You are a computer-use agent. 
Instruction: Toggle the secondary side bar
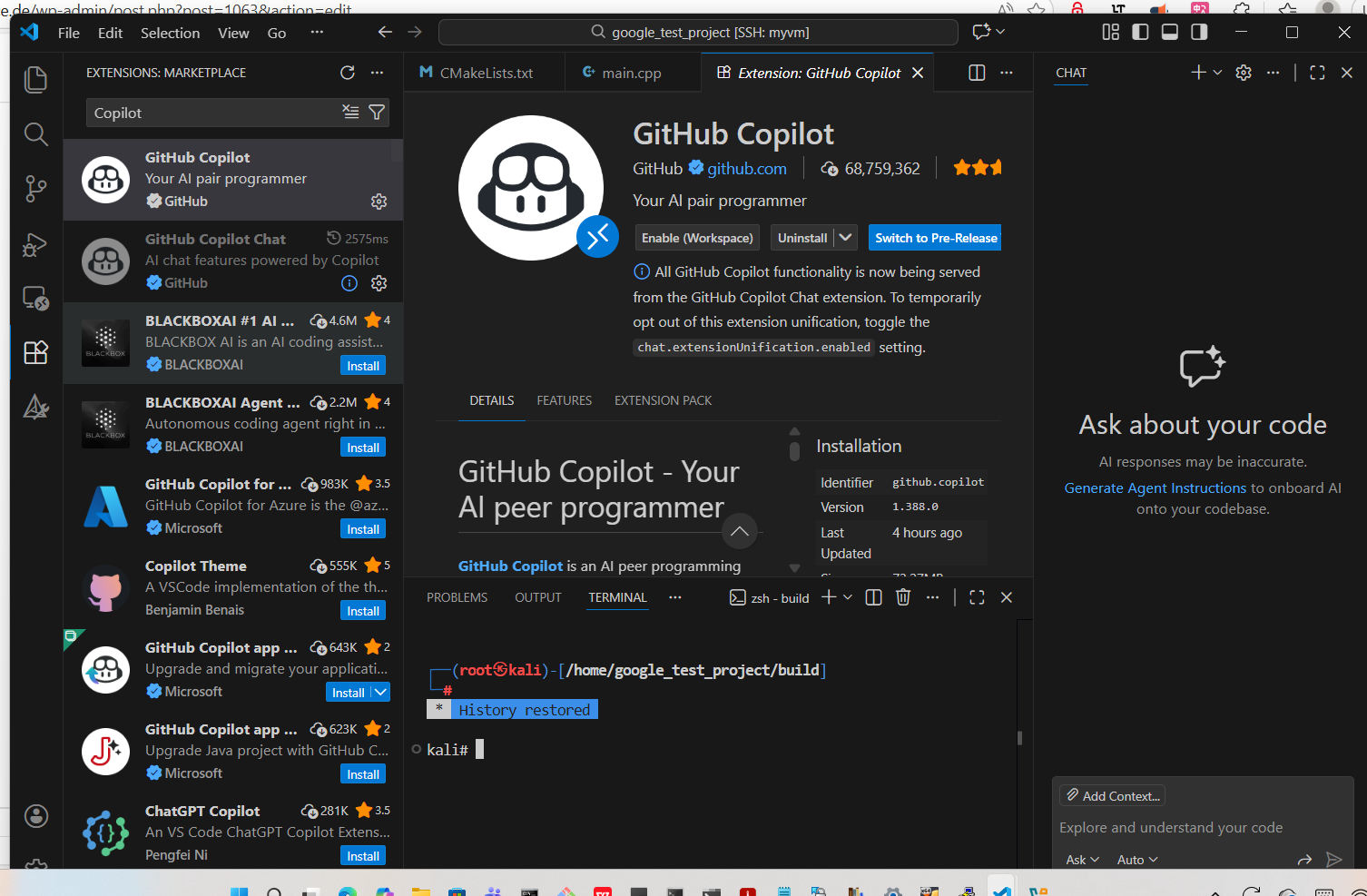[x=1199, y=32]
